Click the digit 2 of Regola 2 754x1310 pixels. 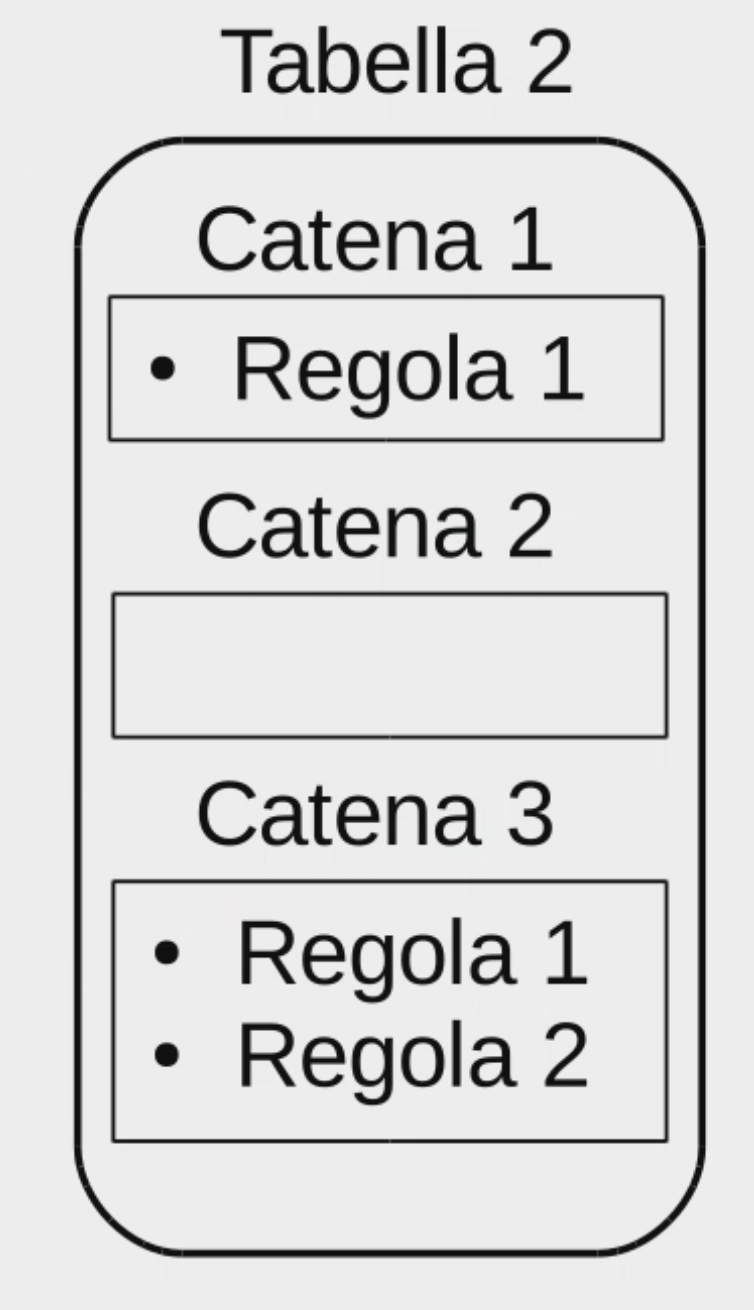pos(564,1056)
